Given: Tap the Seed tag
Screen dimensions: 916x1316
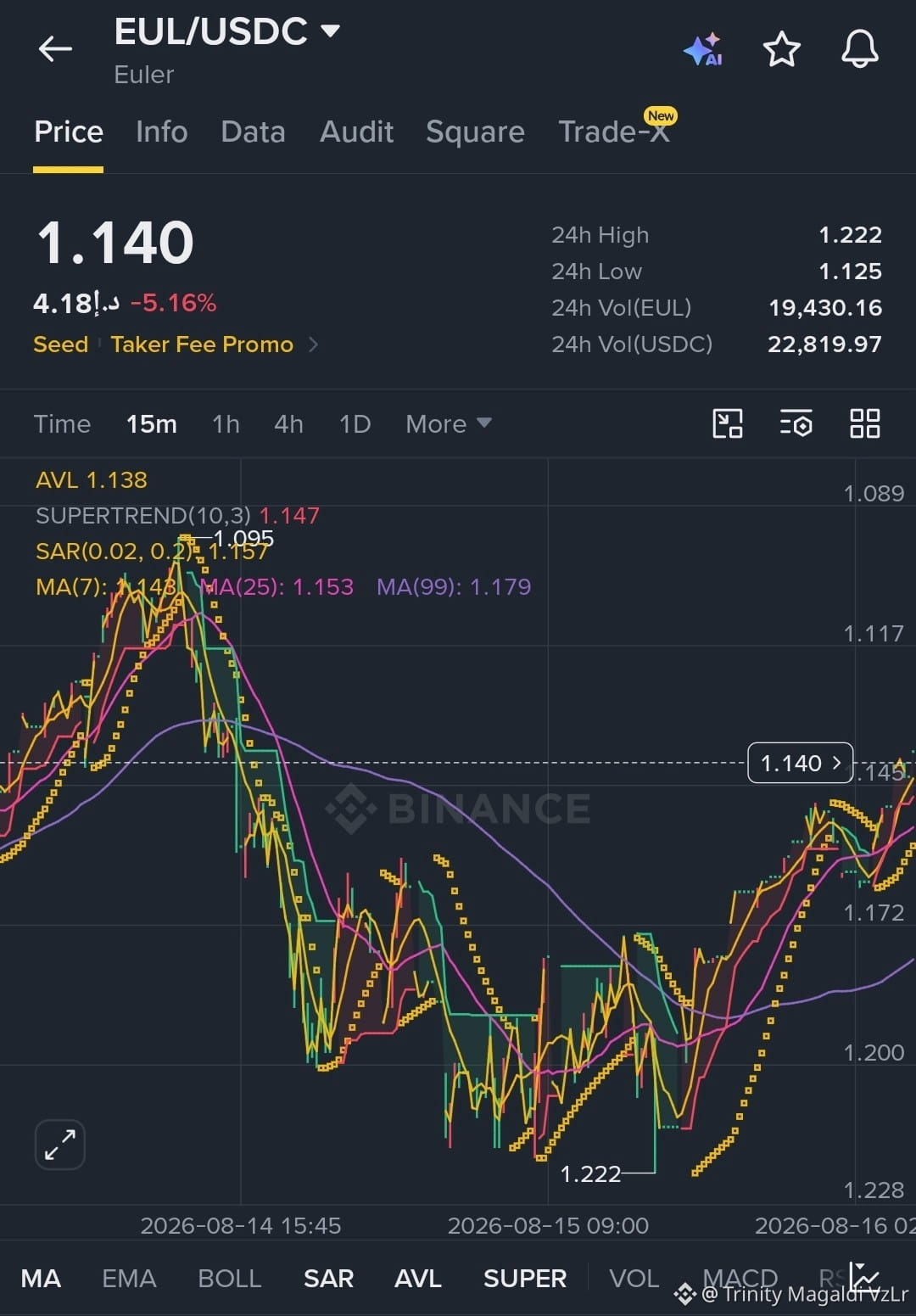Looking at the screenshot, I should coord(60,344).
